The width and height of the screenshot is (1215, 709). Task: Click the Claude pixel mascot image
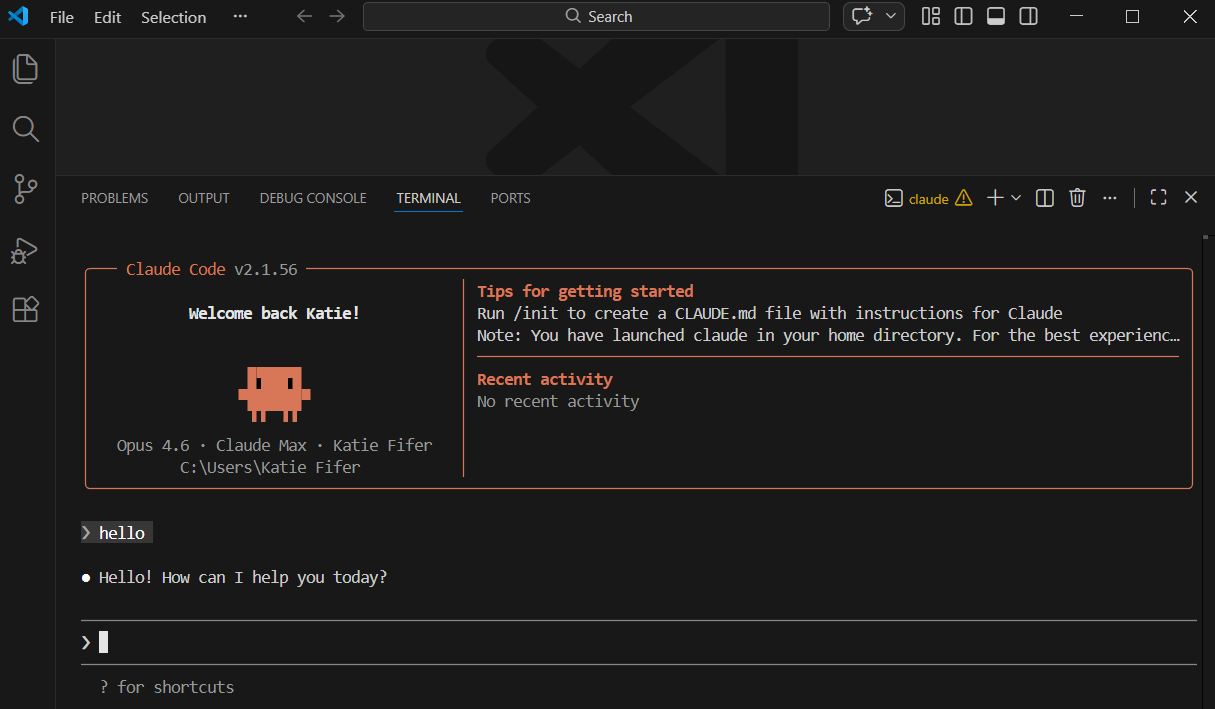274,393
